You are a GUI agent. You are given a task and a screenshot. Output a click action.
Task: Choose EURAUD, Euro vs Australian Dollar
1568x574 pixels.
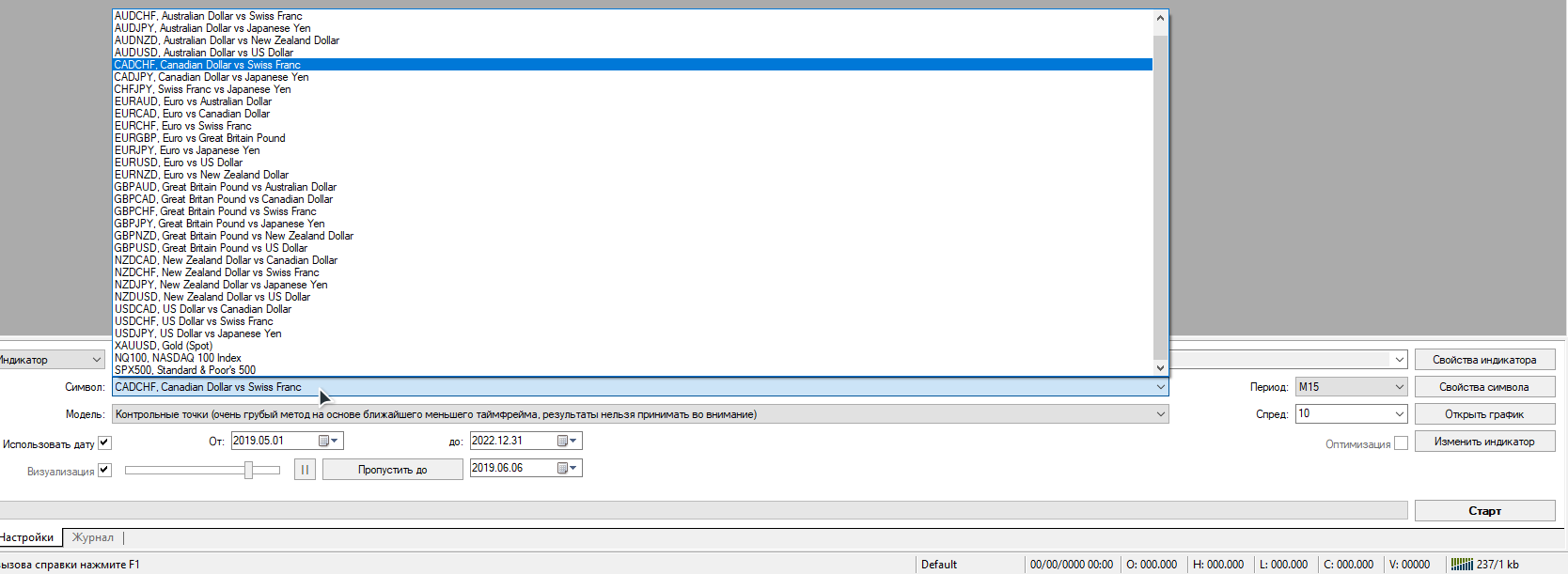tap(633, 101)
